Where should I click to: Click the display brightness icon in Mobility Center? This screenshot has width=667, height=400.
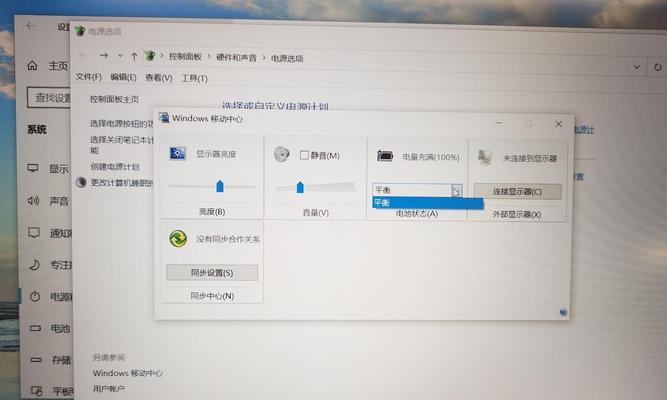pos(177,153)
